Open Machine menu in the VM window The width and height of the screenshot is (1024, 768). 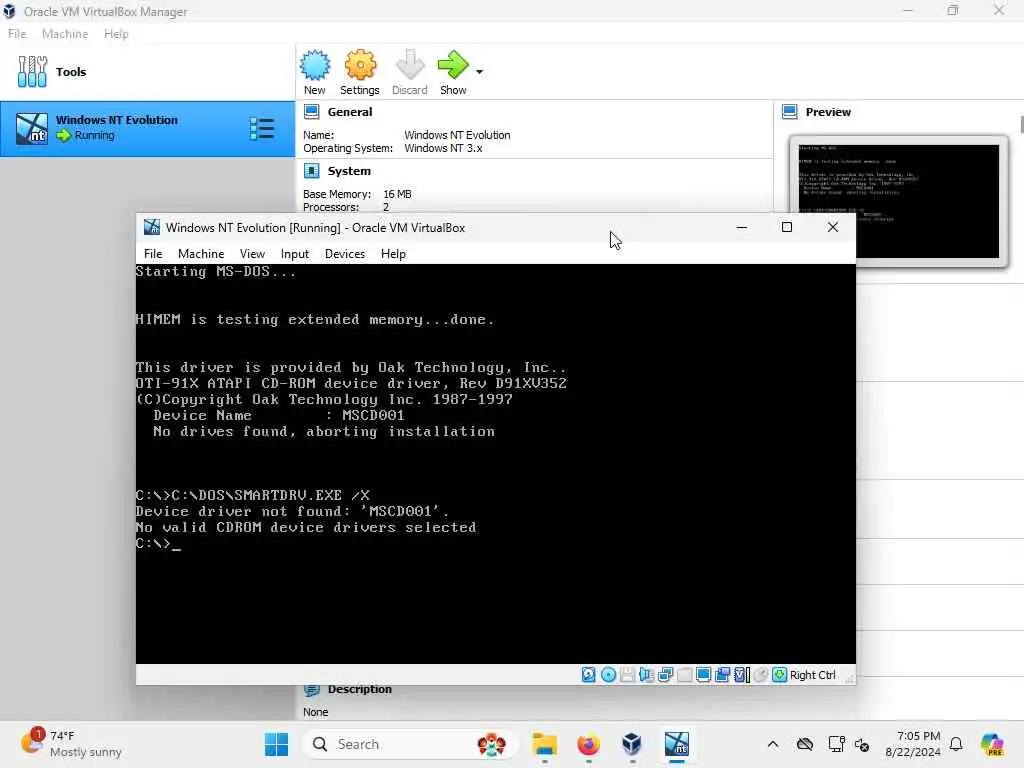click(201, 254)
